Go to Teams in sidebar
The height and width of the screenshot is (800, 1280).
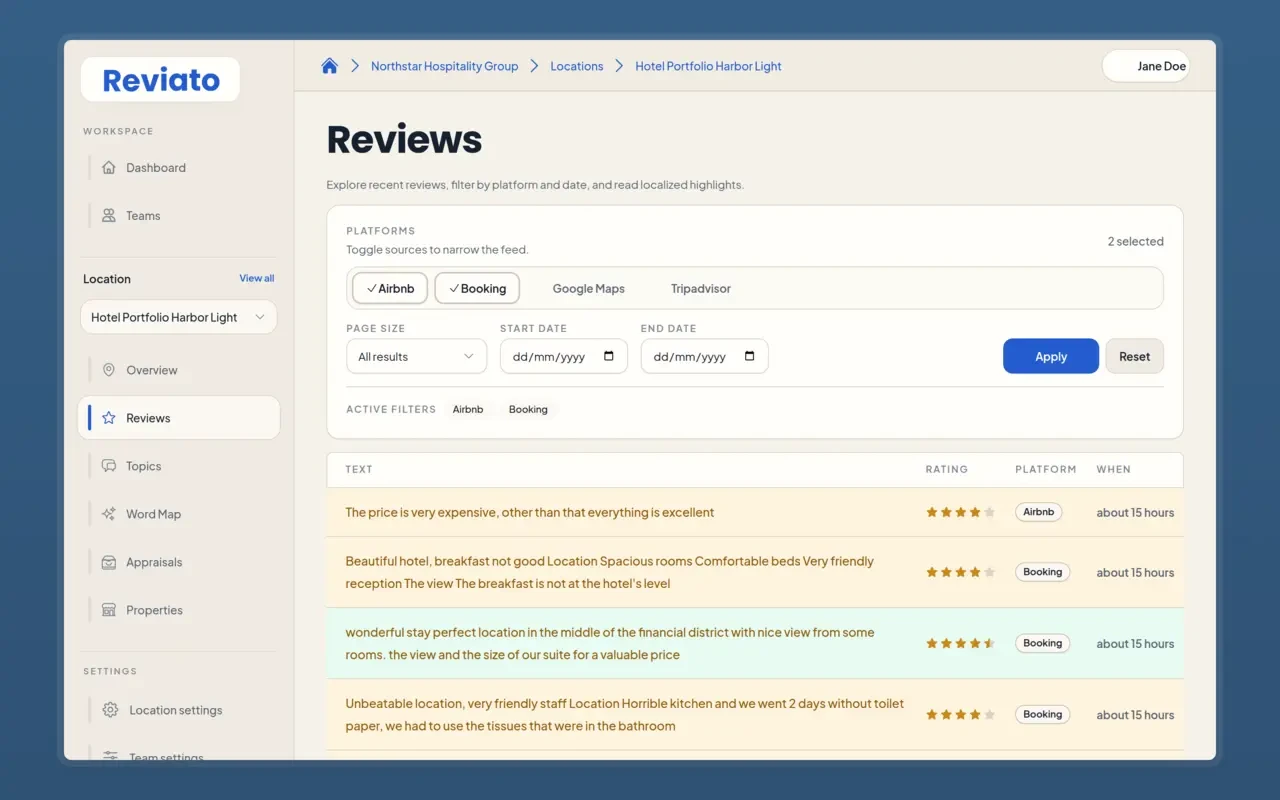178,216
